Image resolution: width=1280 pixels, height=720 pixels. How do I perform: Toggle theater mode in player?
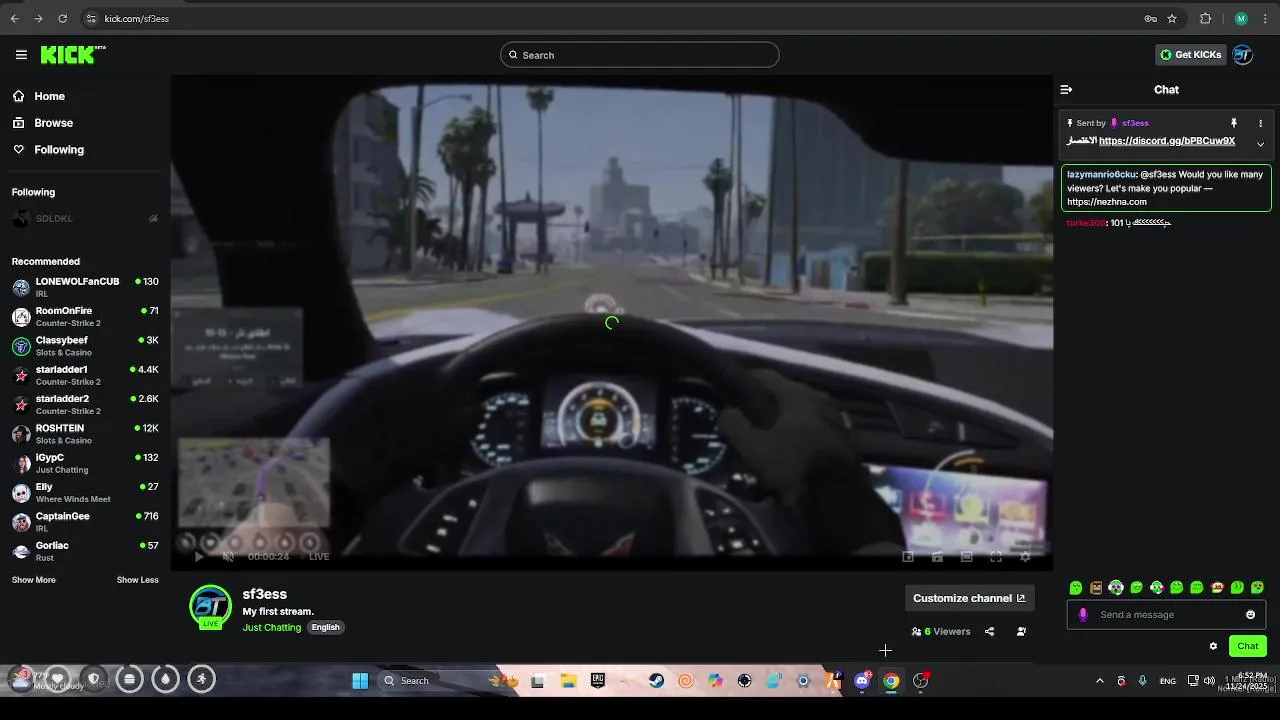[x=966, y=557]
